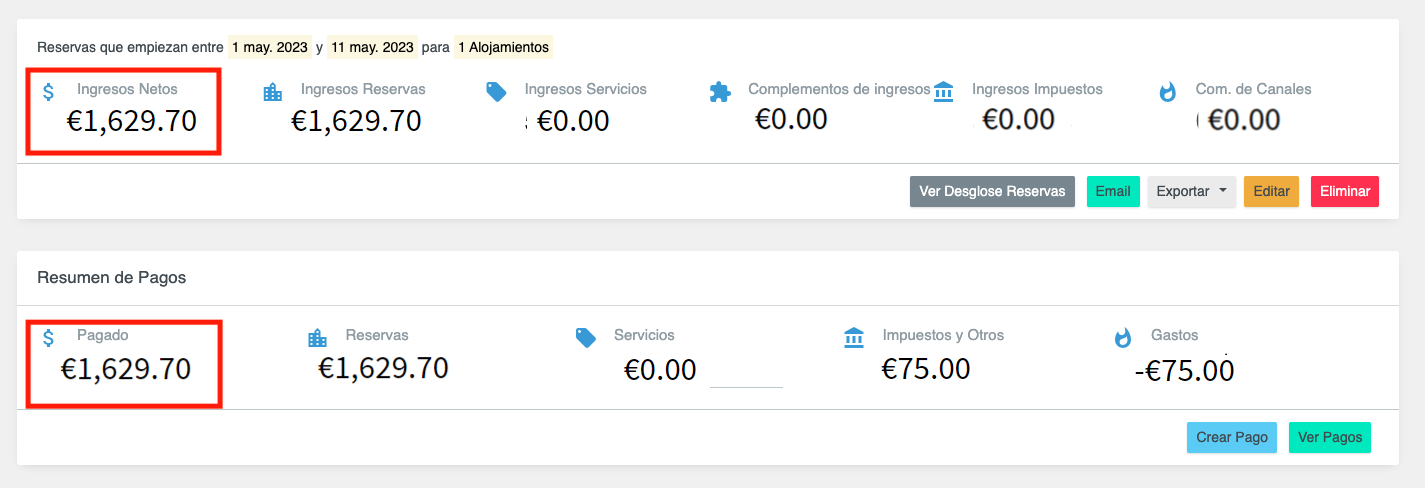
Task: Click the Crear Pago button
Action: pyautogui.click(x=1231, y=437)
